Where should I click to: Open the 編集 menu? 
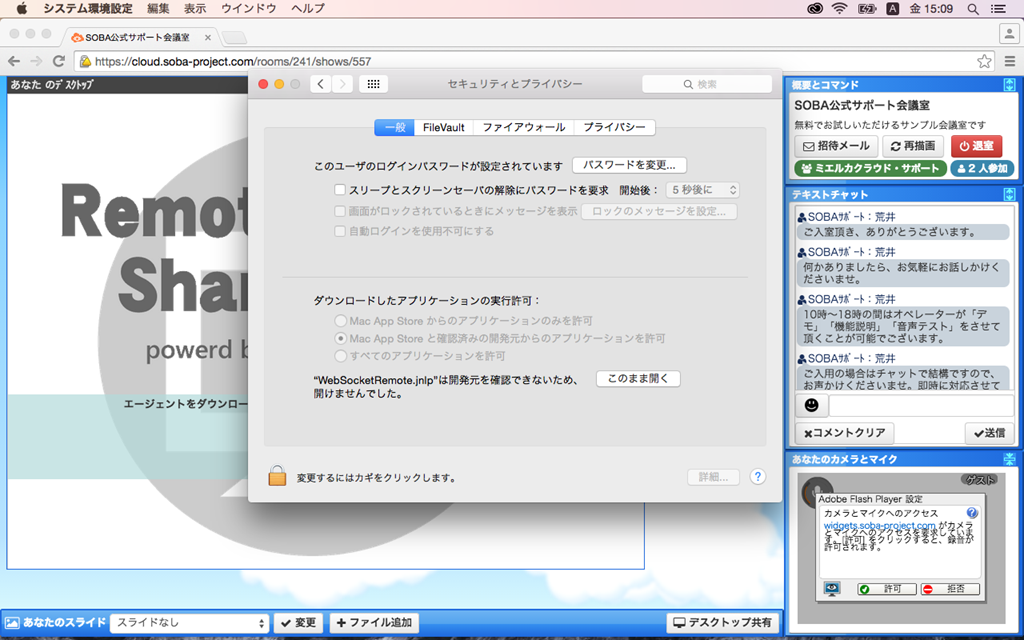[x=158, y=8]
